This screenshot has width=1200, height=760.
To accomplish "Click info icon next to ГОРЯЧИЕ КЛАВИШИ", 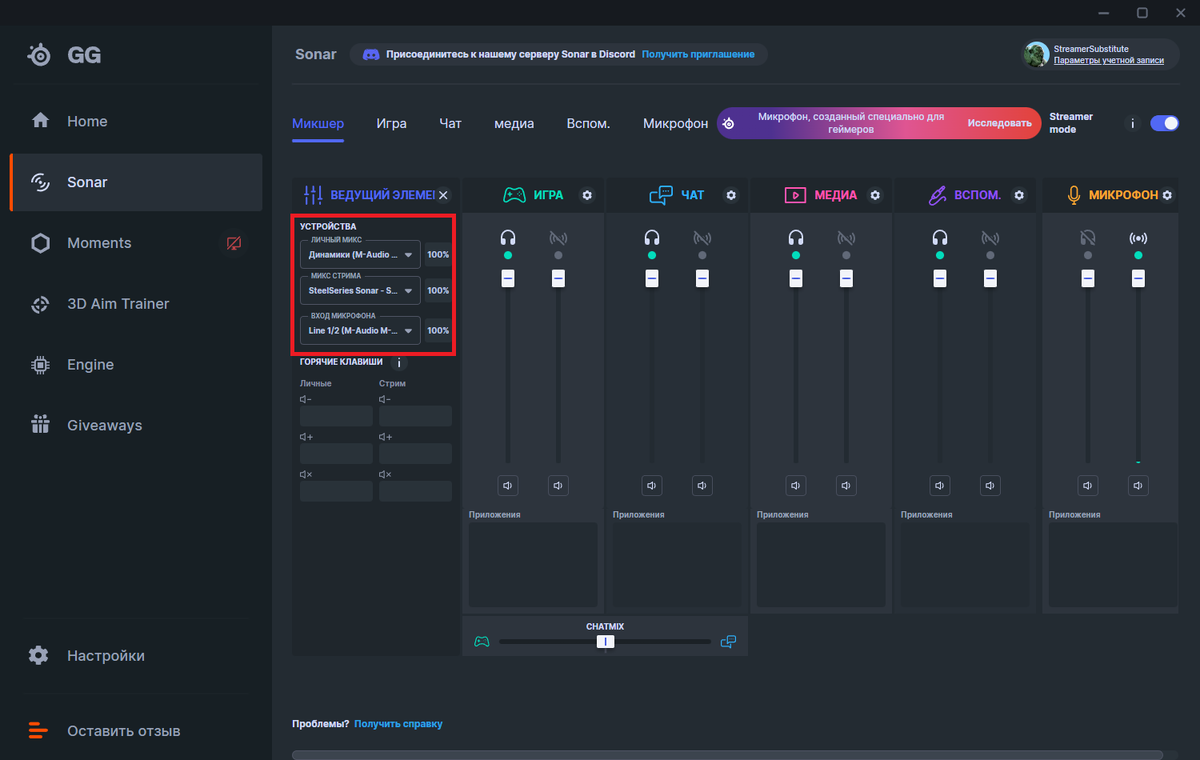I will tap(398, 363).
